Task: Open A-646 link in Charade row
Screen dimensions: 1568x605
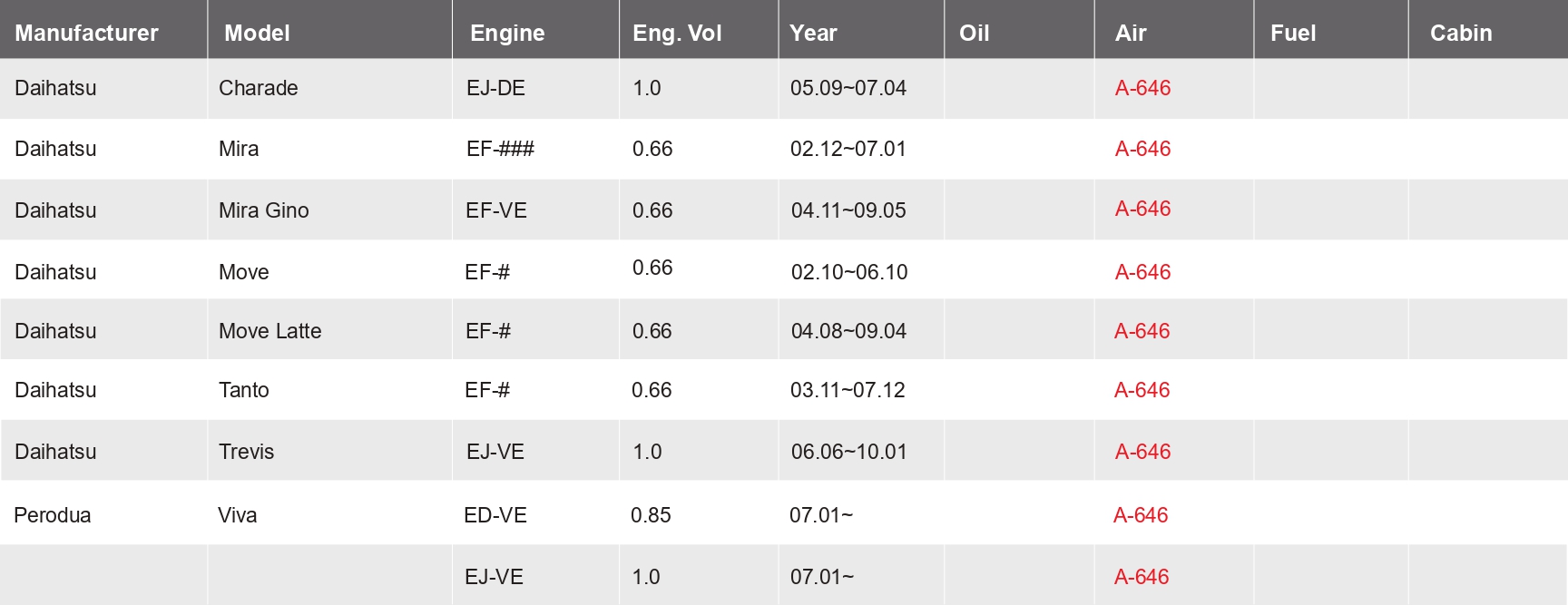Action: (1142, 88)
